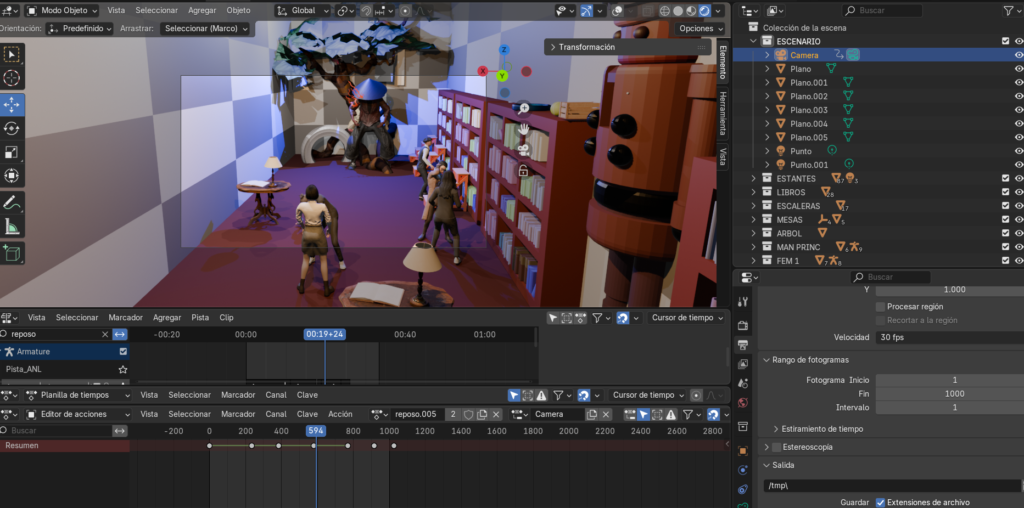Select the Scale tool in viewport toolbar
This screenshot has height=508, width=1024.
coord(12,153)
